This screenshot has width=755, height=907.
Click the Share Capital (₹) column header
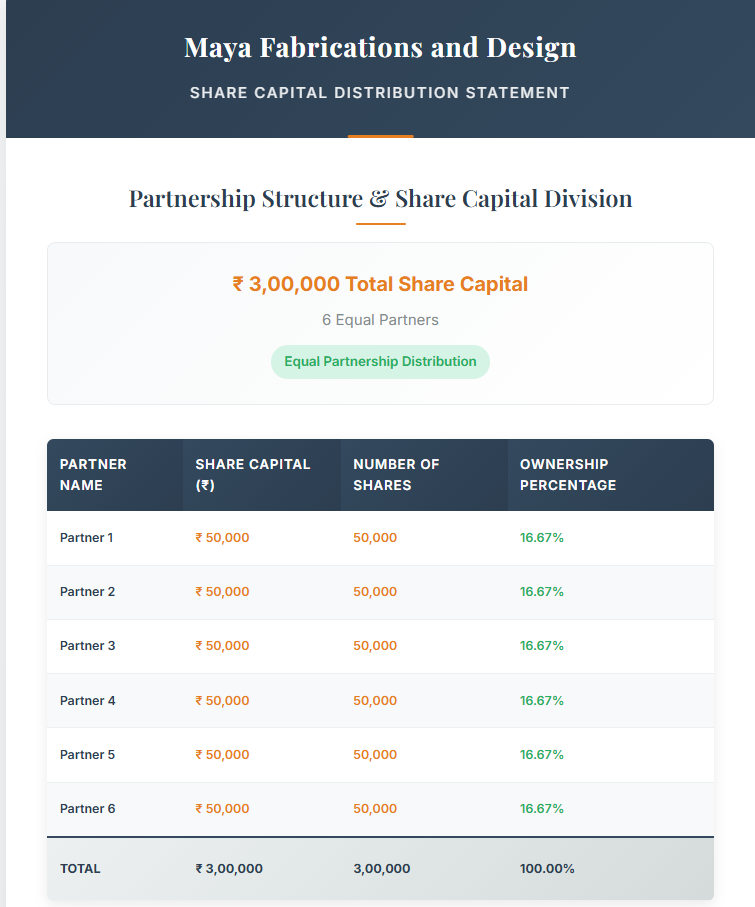pos(253,475)
